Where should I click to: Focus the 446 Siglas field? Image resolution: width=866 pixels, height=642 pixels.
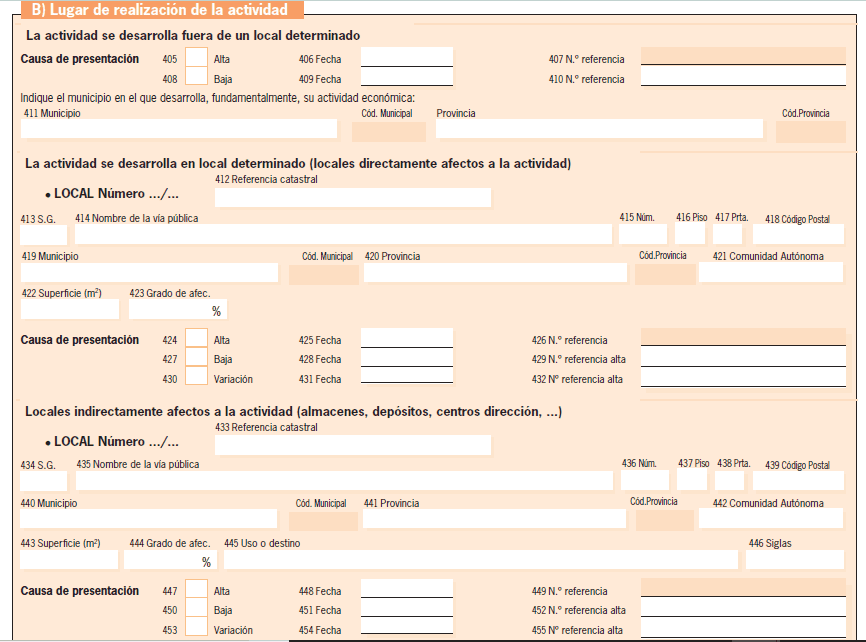click(795, 560)
